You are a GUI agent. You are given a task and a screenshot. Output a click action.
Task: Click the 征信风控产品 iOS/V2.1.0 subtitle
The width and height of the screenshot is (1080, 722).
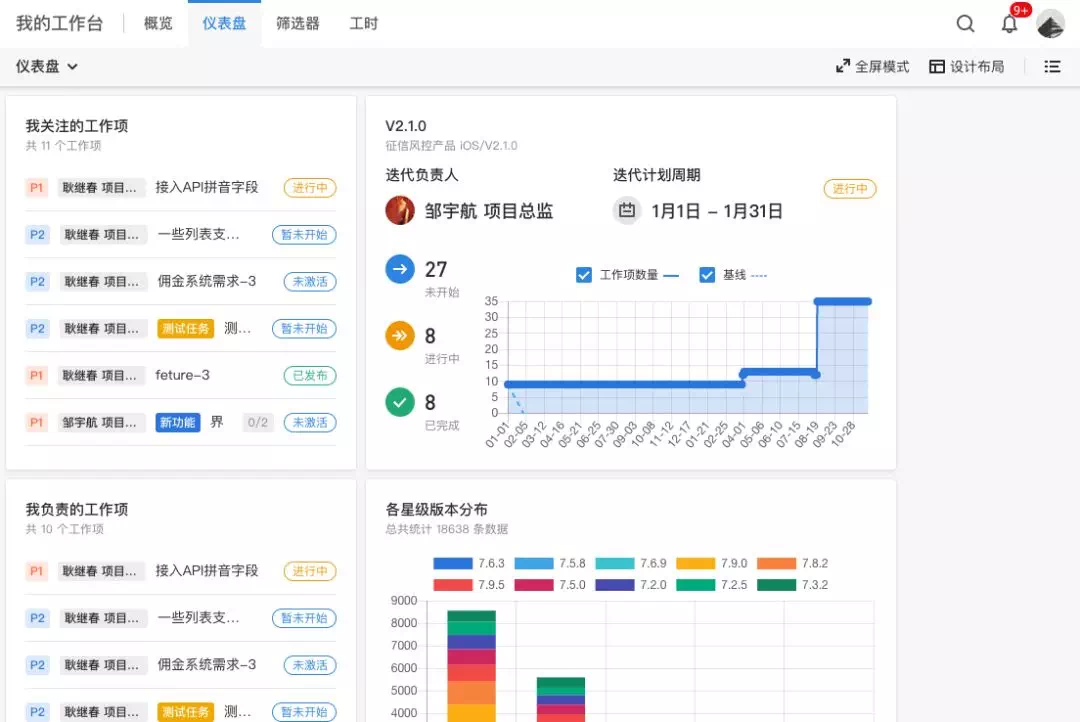click(451, 145)
